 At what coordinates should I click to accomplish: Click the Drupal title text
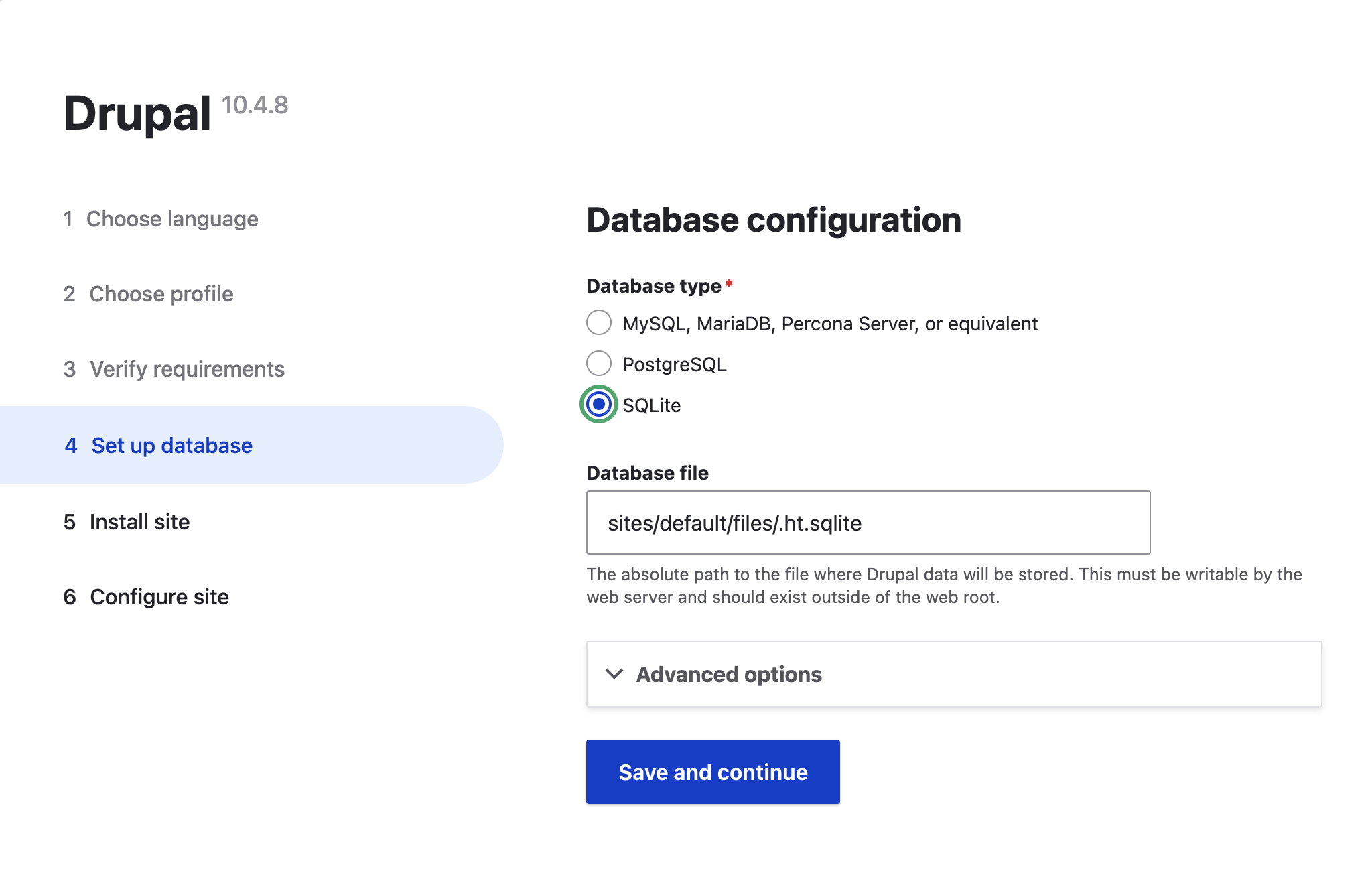click(137, 113)
